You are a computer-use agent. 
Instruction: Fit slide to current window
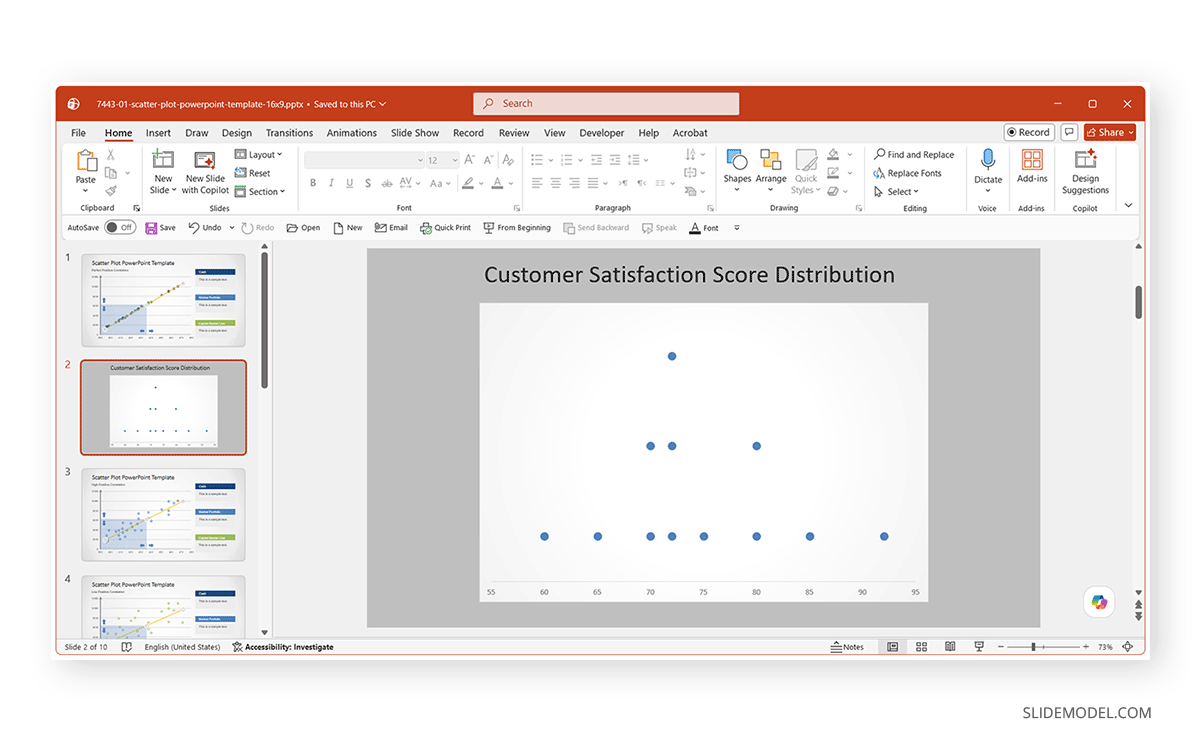(1128, 647)
